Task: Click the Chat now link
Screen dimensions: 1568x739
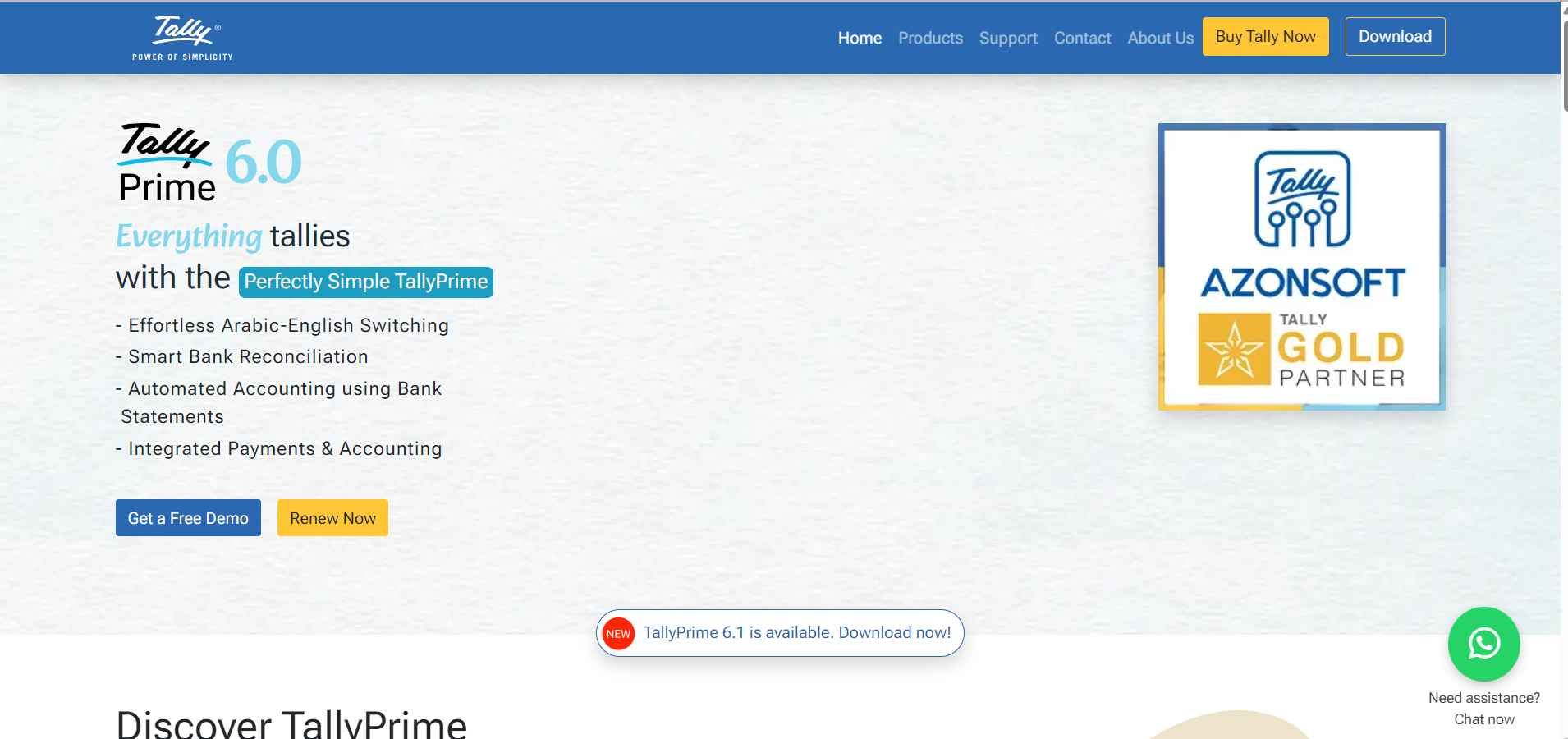Action: pyautogui.click(x=1483, y=718)
